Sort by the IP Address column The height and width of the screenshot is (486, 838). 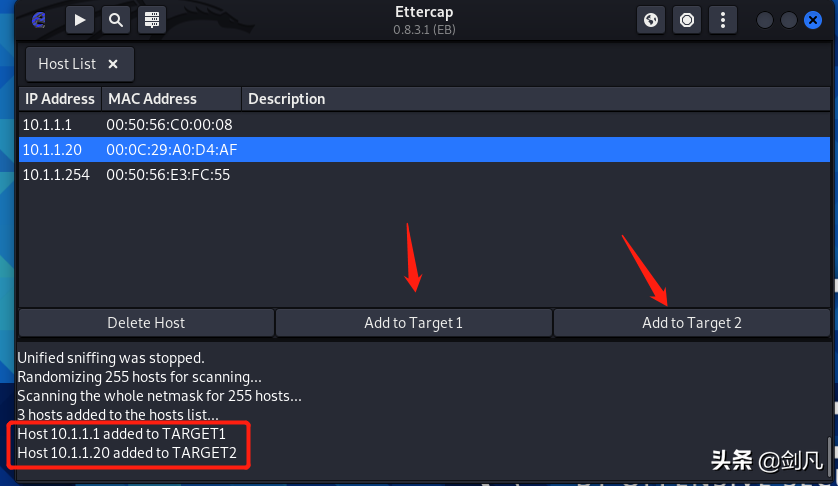click(60, 99)
